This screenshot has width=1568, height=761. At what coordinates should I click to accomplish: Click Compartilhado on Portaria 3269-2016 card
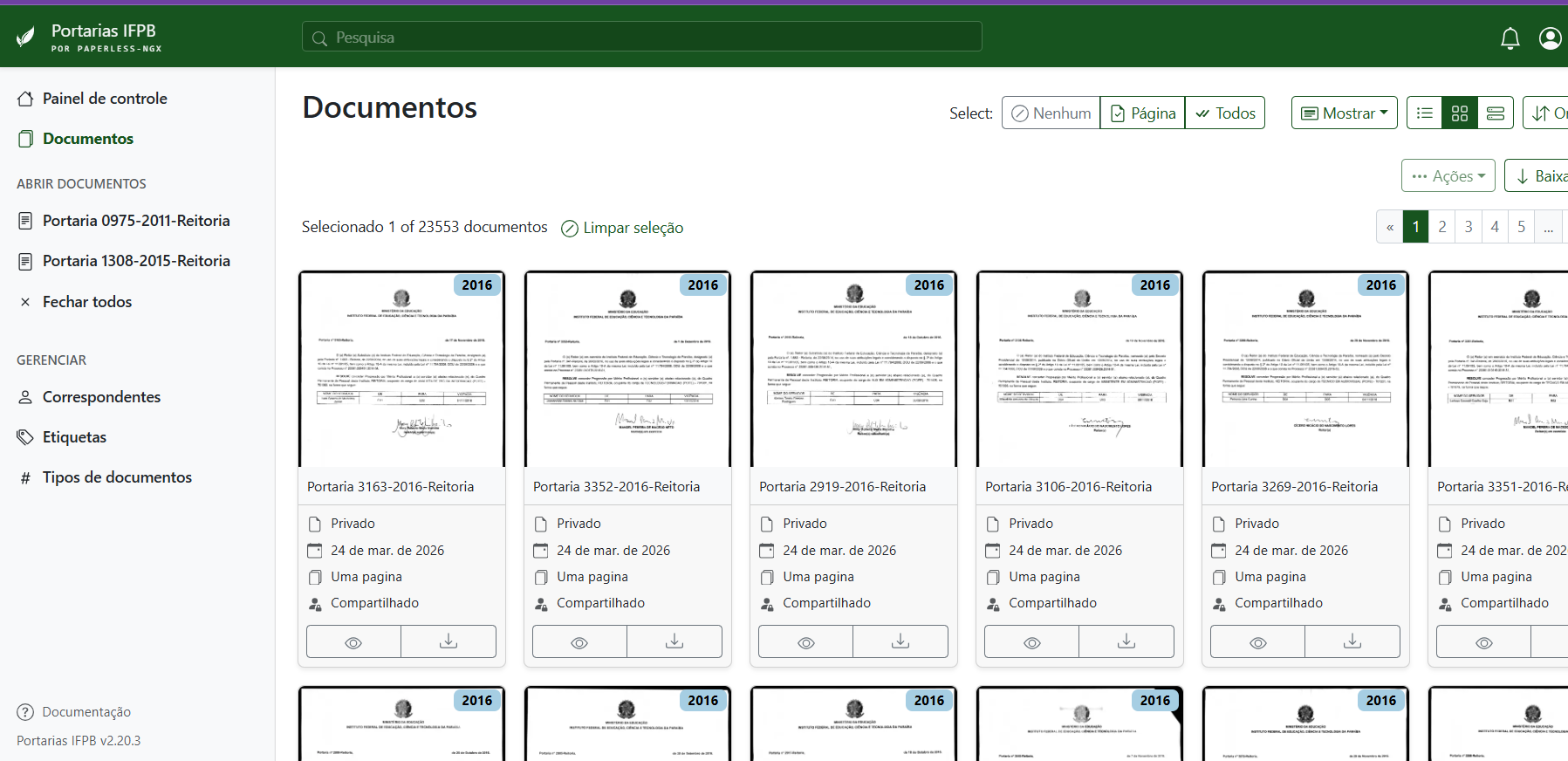pyautogui.click(x=1278, y=603)
